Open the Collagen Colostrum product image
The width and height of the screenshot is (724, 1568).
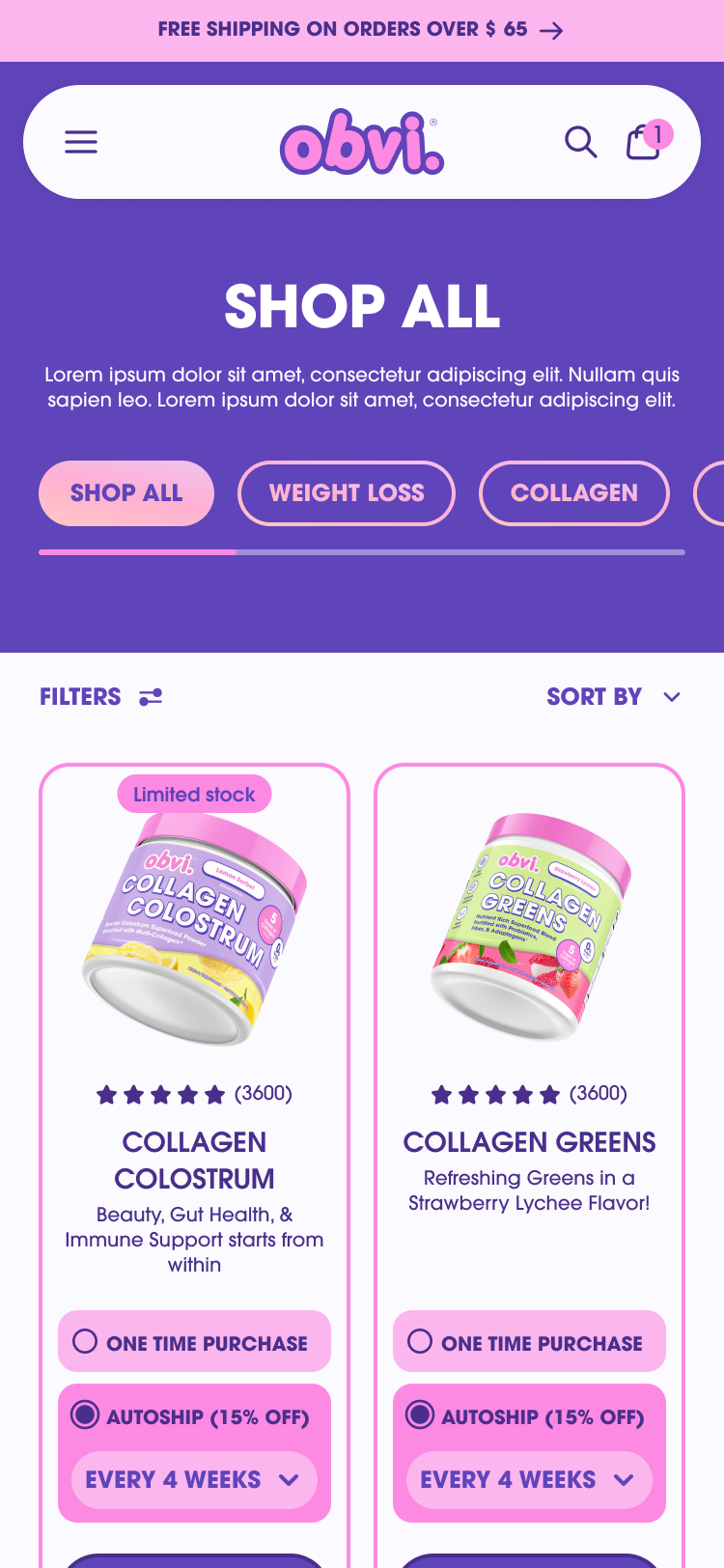pos(194,929)
